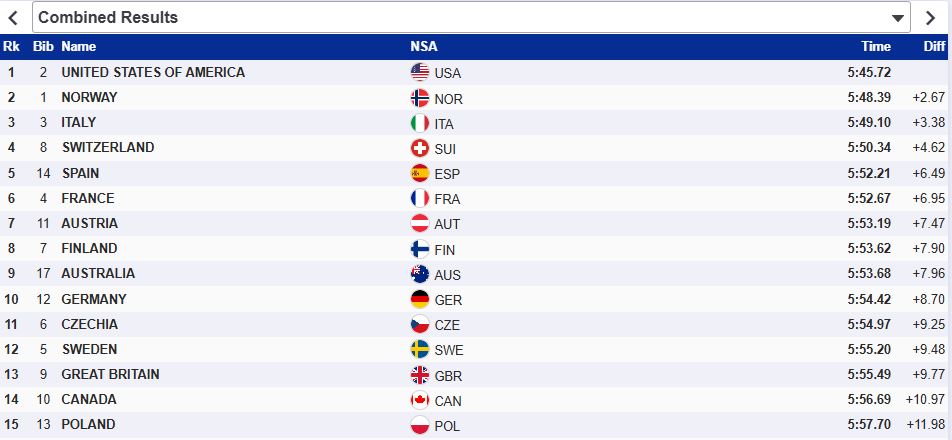Click the Canada flag icon

point(420,400)
